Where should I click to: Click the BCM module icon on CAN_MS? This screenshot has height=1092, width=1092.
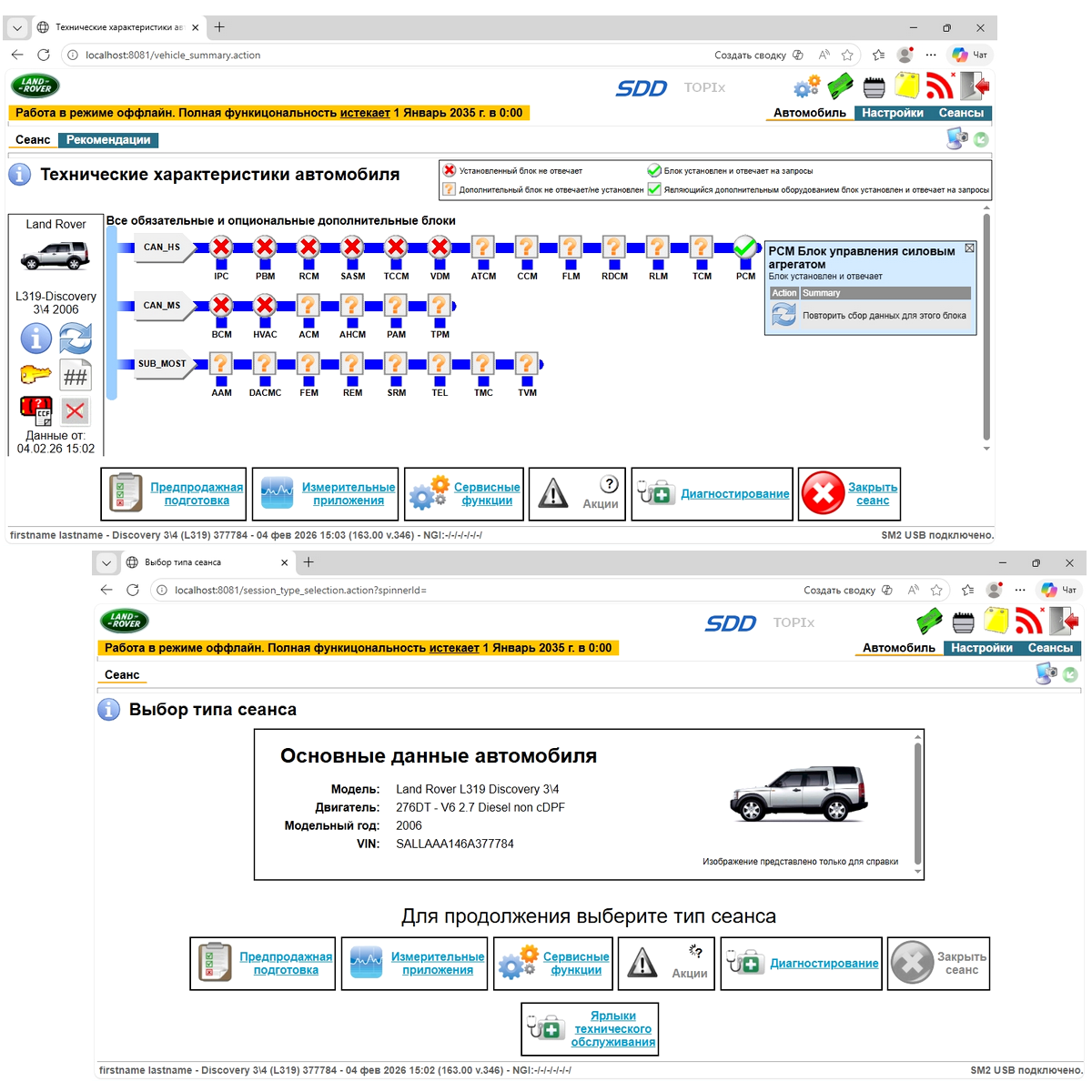click(x=221, y=305)
